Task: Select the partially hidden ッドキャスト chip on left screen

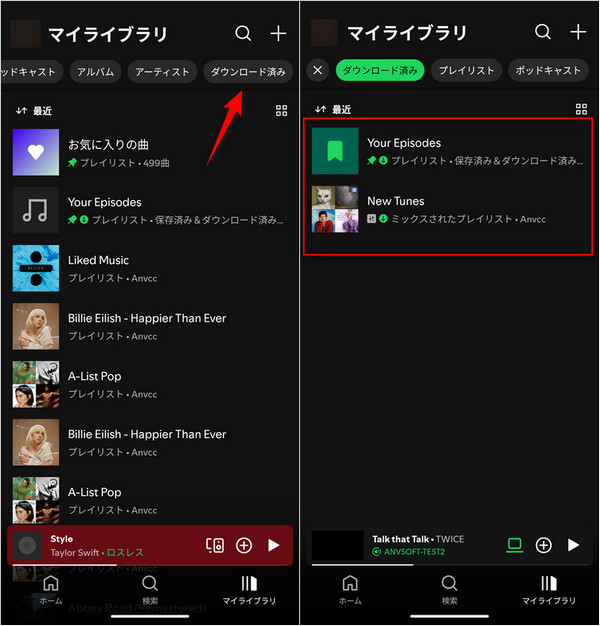Action: pyautogui.click(x=32, y=72)
